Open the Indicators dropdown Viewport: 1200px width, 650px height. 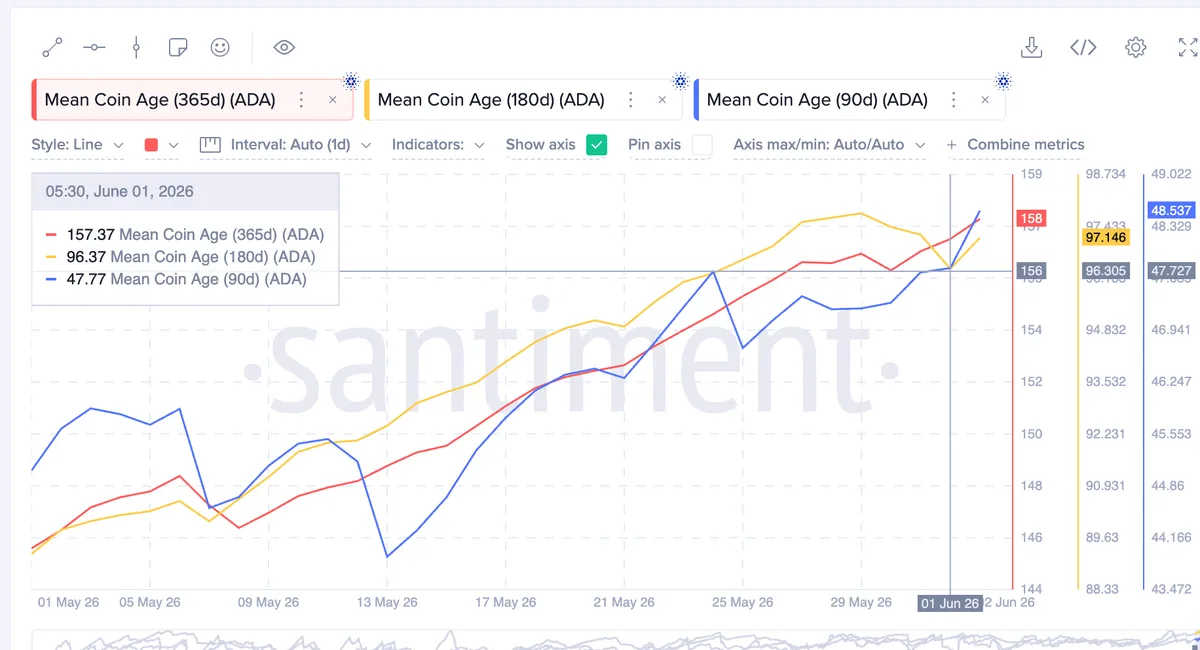pyautogui.click(x=438, y=145)
